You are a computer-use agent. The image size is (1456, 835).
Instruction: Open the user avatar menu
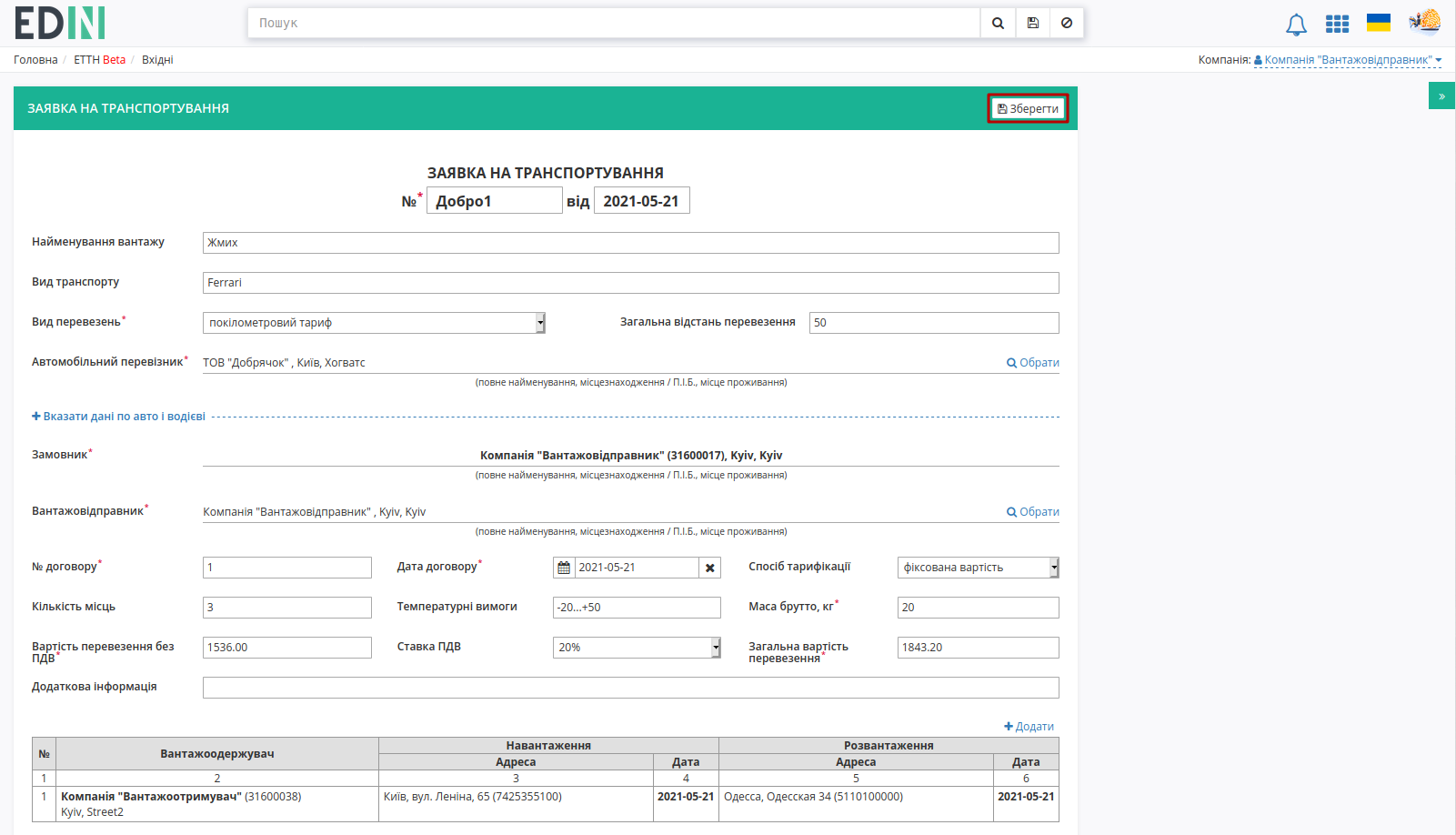point(1425,21)
